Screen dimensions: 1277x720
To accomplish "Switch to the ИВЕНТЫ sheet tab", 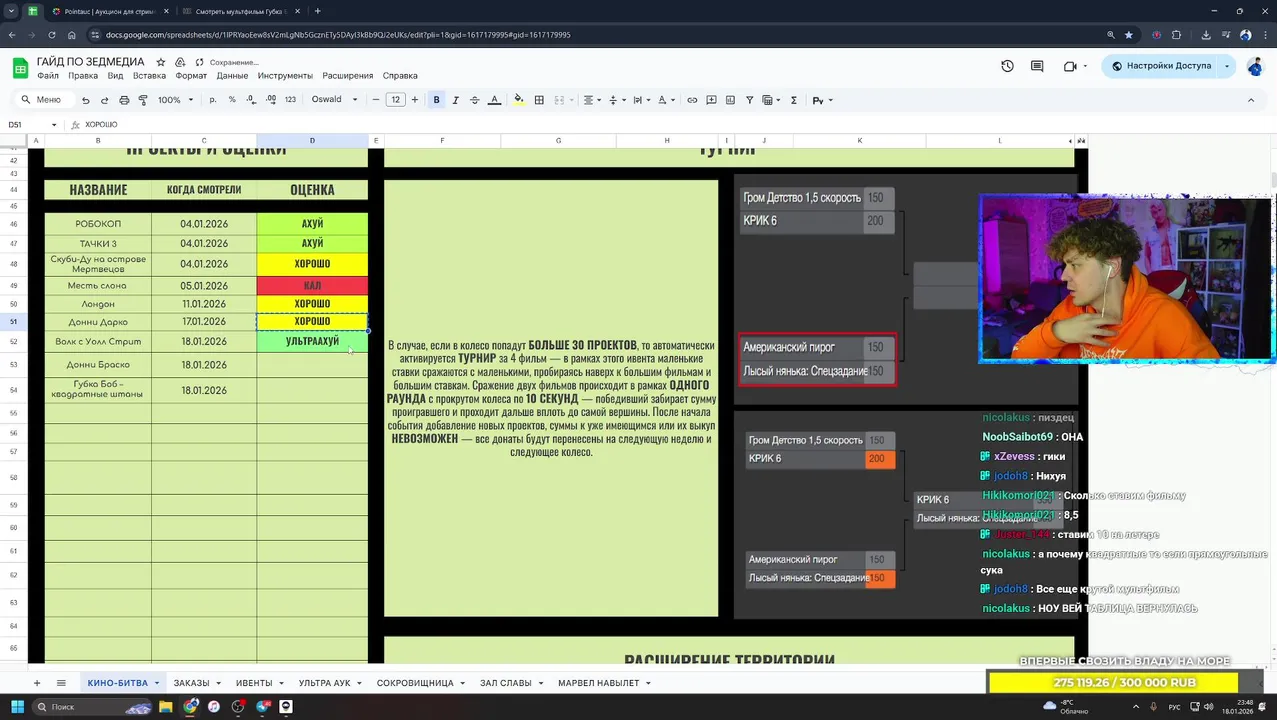I will click(254, 683).
